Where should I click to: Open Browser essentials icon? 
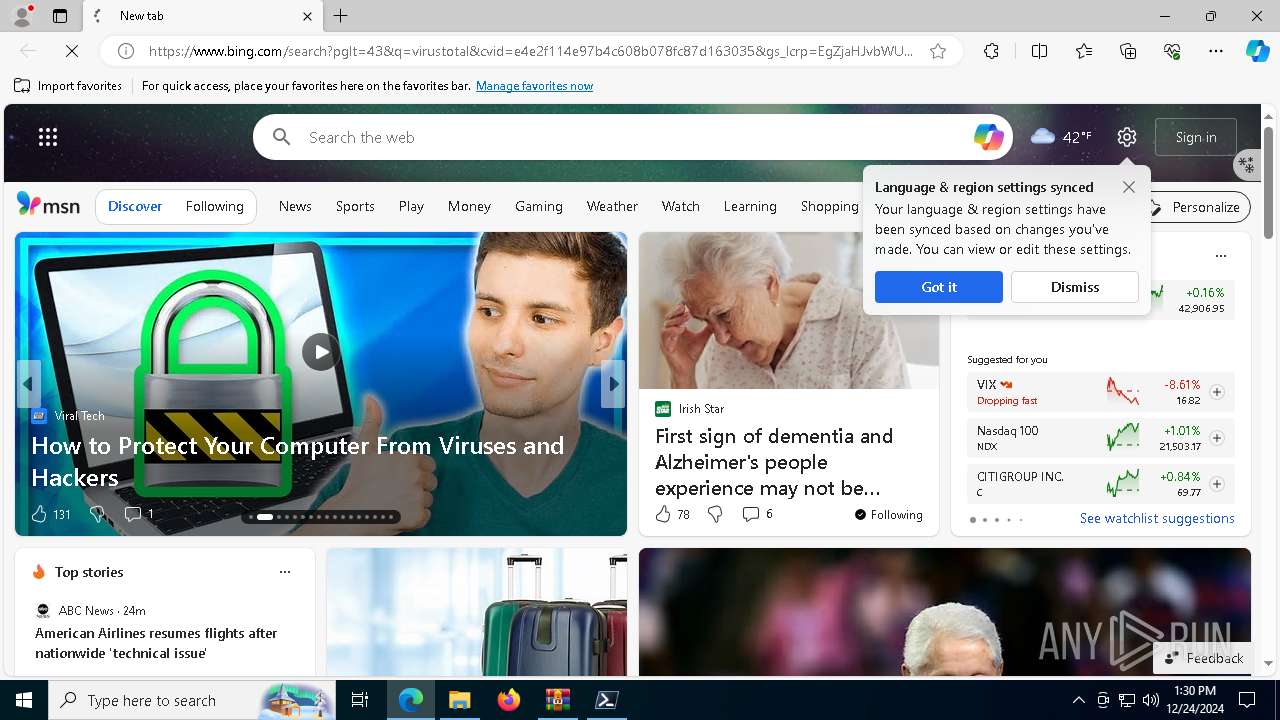tap(1172, 51)
